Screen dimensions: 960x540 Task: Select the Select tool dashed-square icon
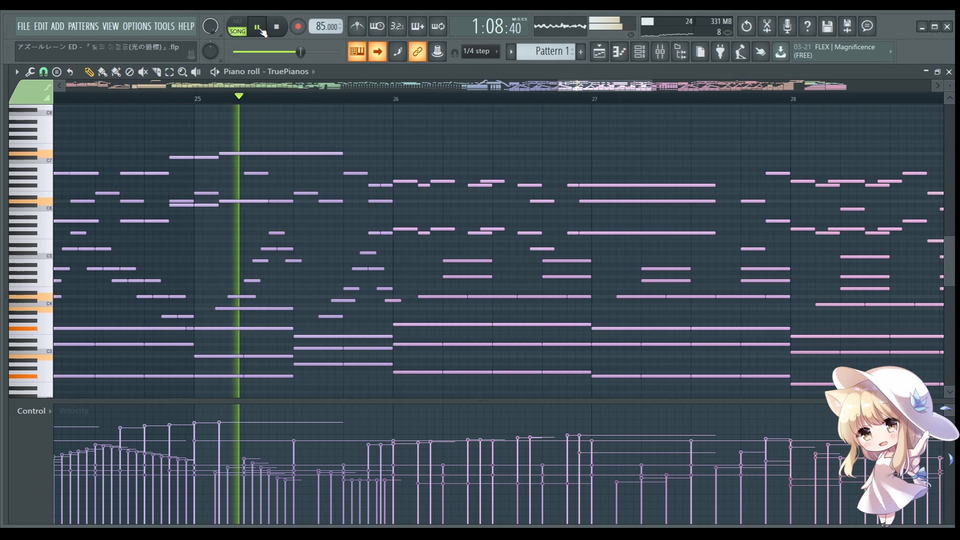(x=170, y=72)
